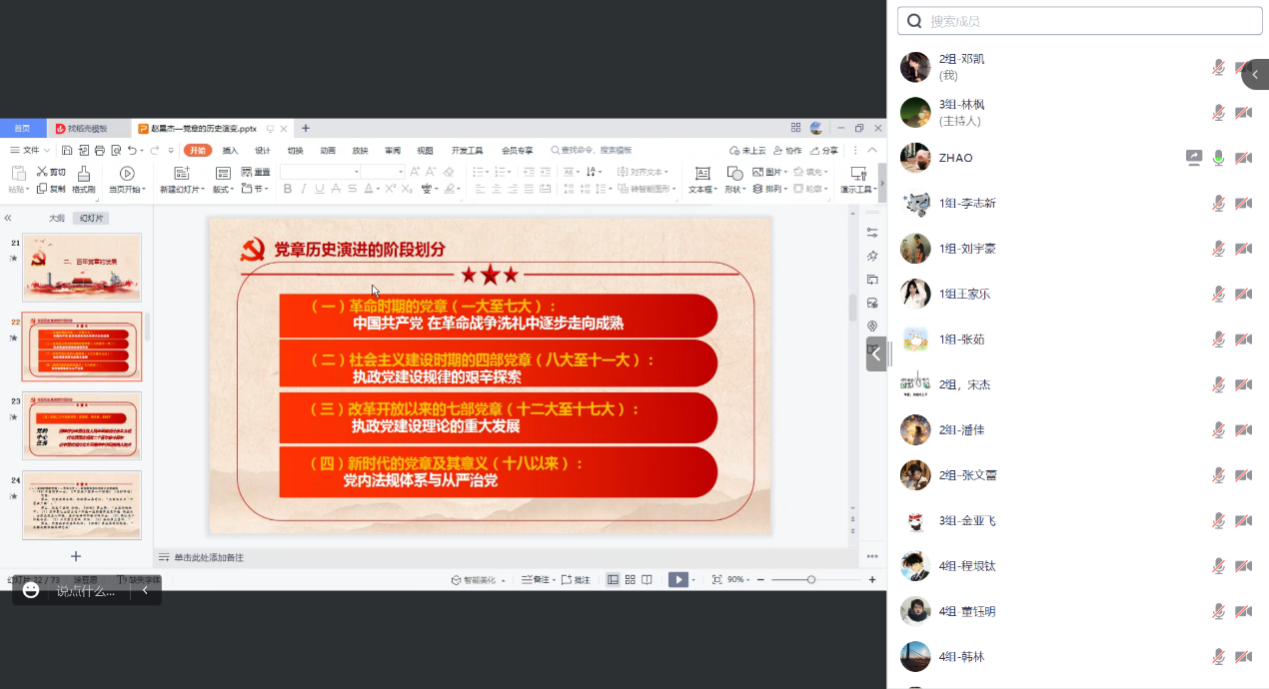This screenshot has height=689, width=1269.
Task: Switch to slide sorter grid view icon
Action: coord(630,579)
